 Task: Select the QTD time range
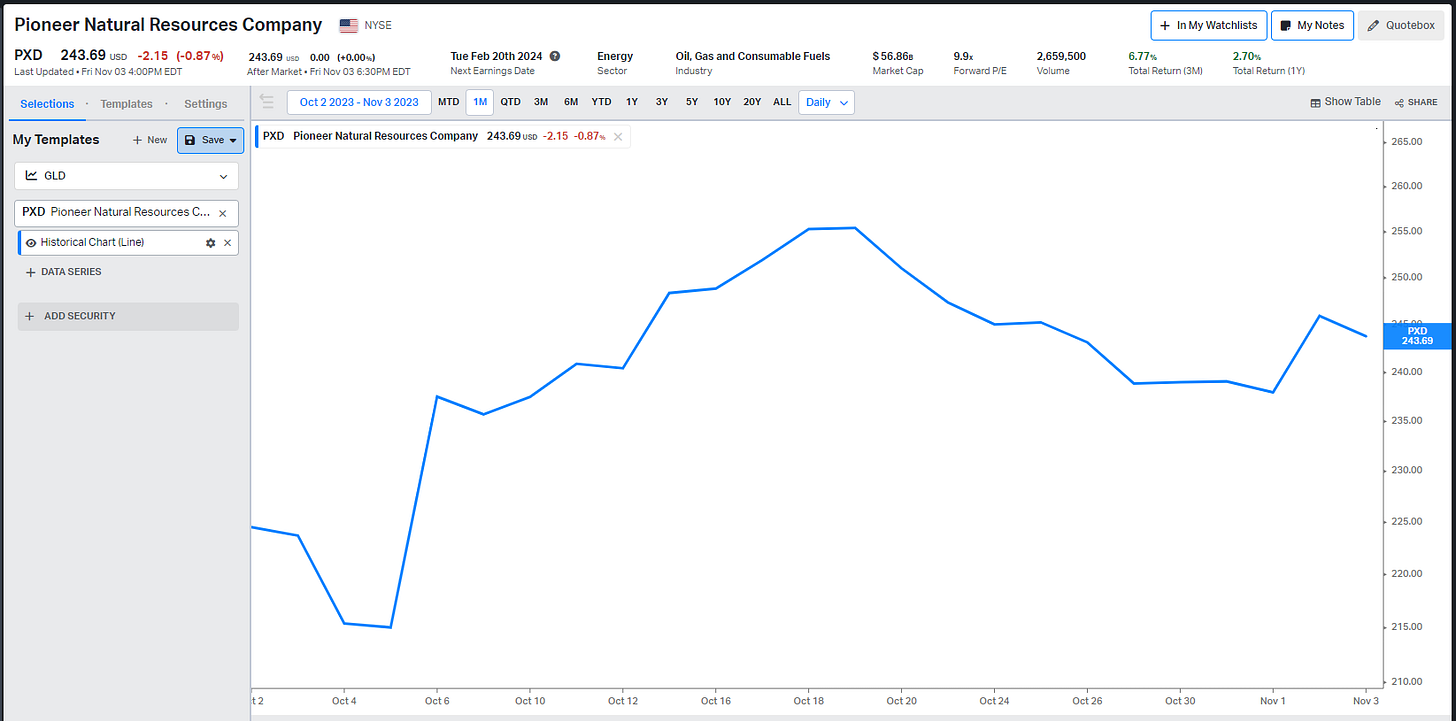point(511,102)
